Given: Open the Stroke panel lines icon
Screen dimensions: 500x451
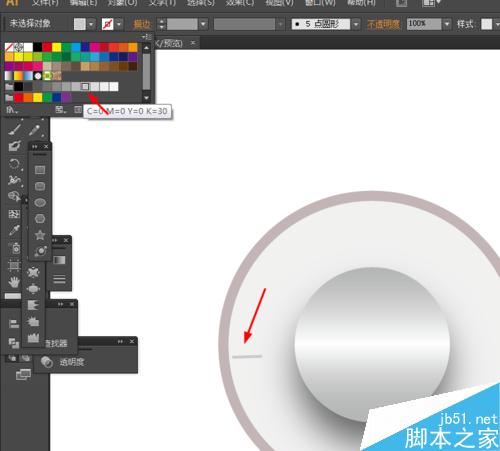Looking at the screenshot, I should (59, 279).
